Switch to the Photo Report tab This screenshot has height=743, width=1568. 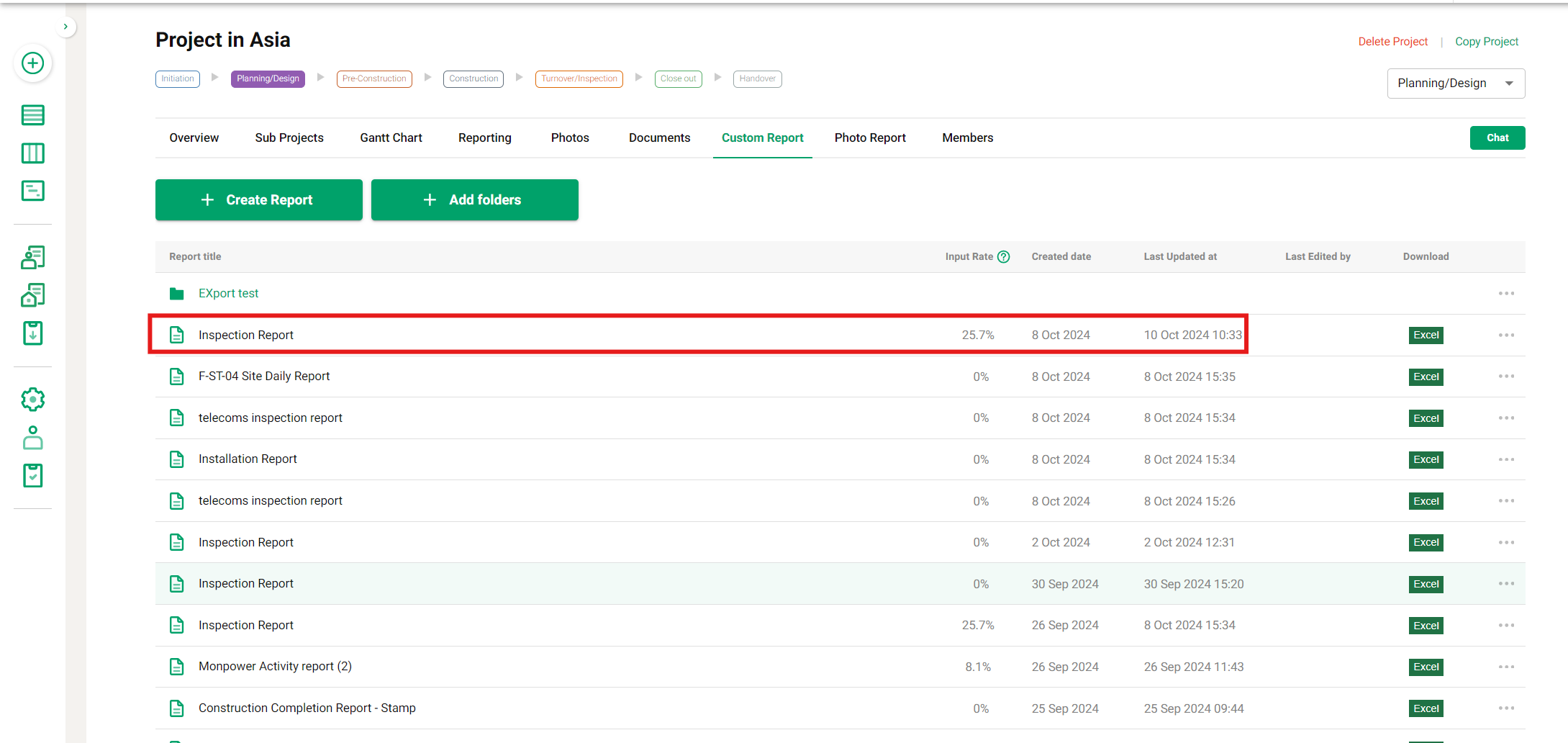[869, 138]
